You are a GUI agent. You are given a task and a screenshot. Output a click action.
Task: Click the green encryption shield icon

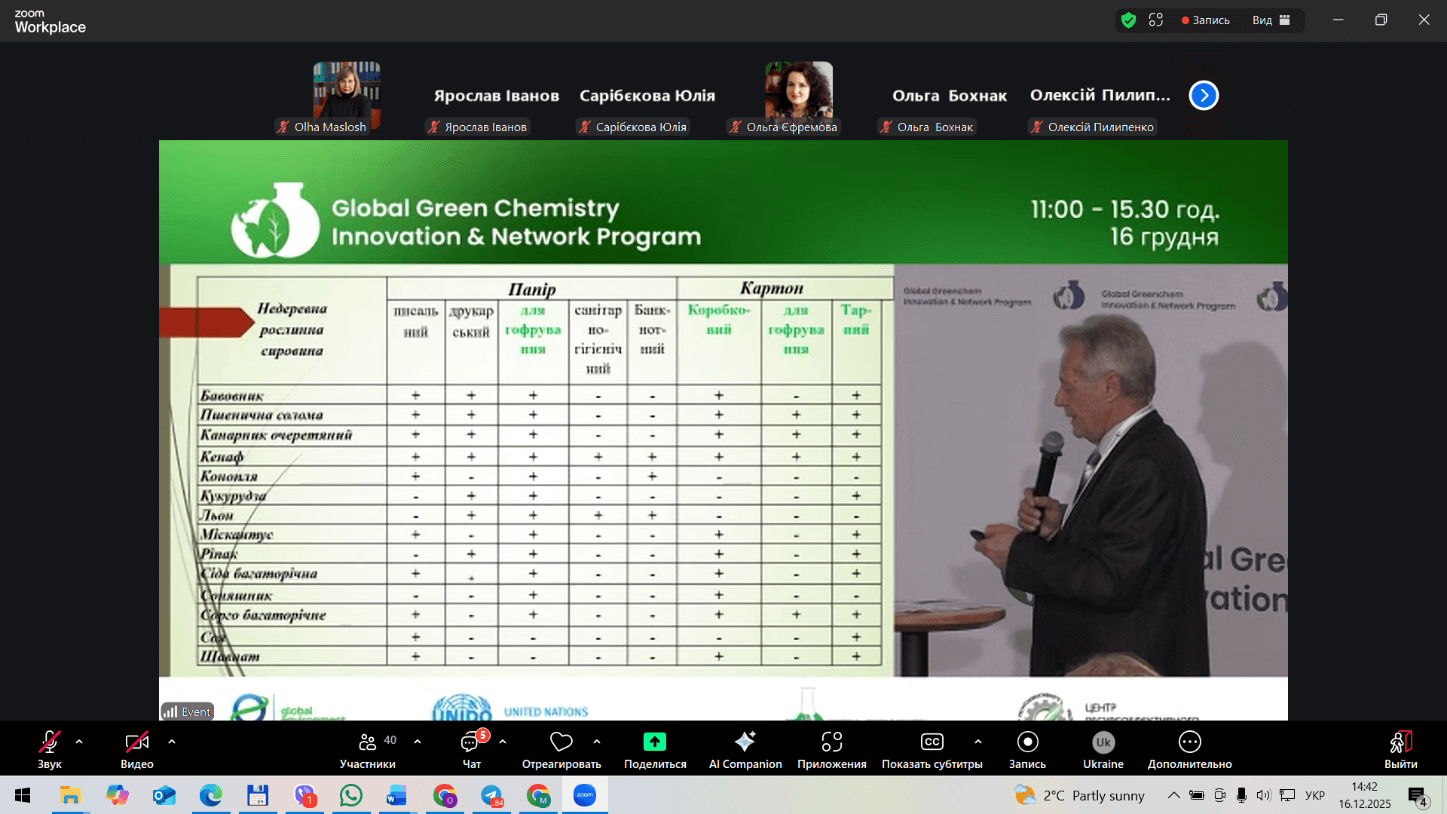pyautogui.click(x=1128, y=20)
